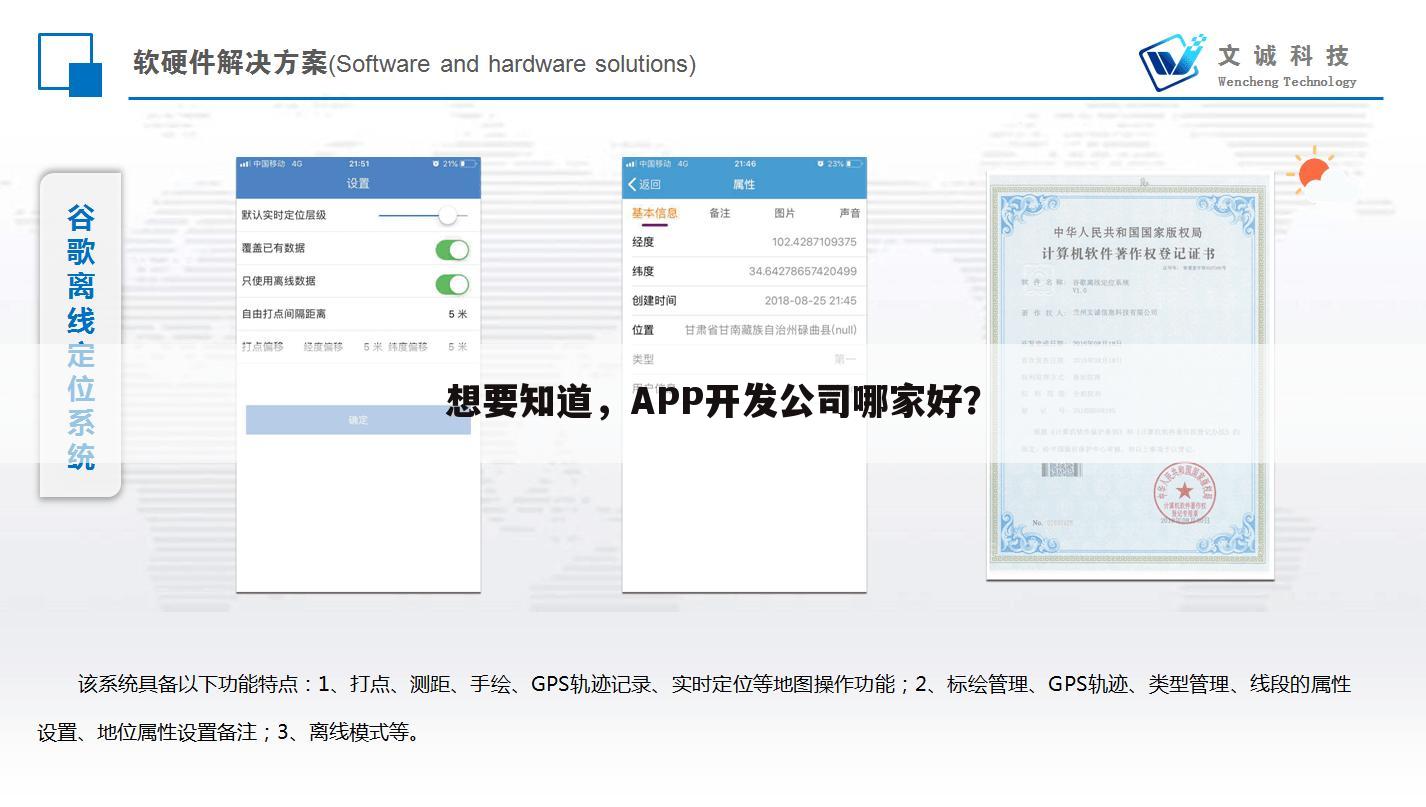Click the 自由打点间隔距离 5 米 value

(x=458, y=314)
